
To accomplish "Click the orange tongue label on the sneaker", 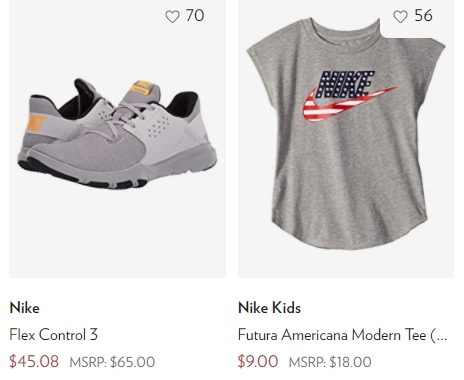I will pyautogui.click(x=142, y=87).
